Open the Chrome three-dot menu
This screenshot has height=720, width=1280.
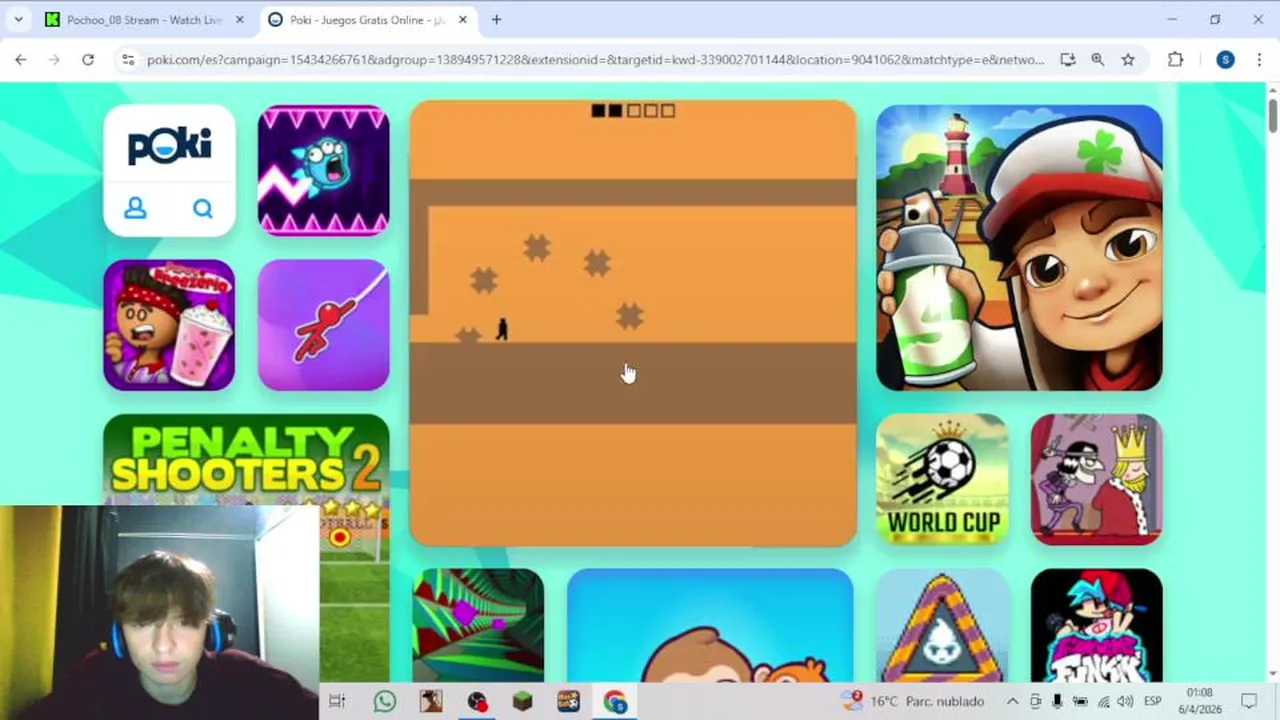click(1259, 60)
